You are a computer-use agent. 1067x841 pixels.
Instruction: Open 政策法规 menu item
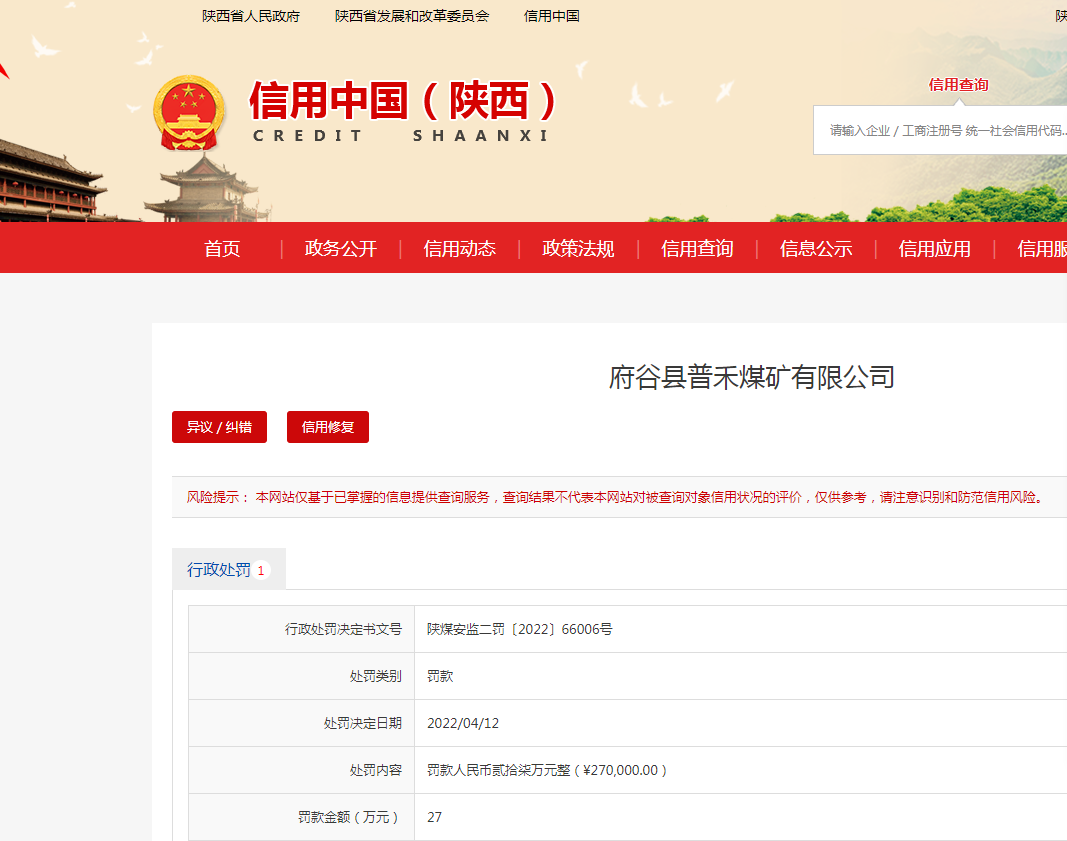click(578, 248)
